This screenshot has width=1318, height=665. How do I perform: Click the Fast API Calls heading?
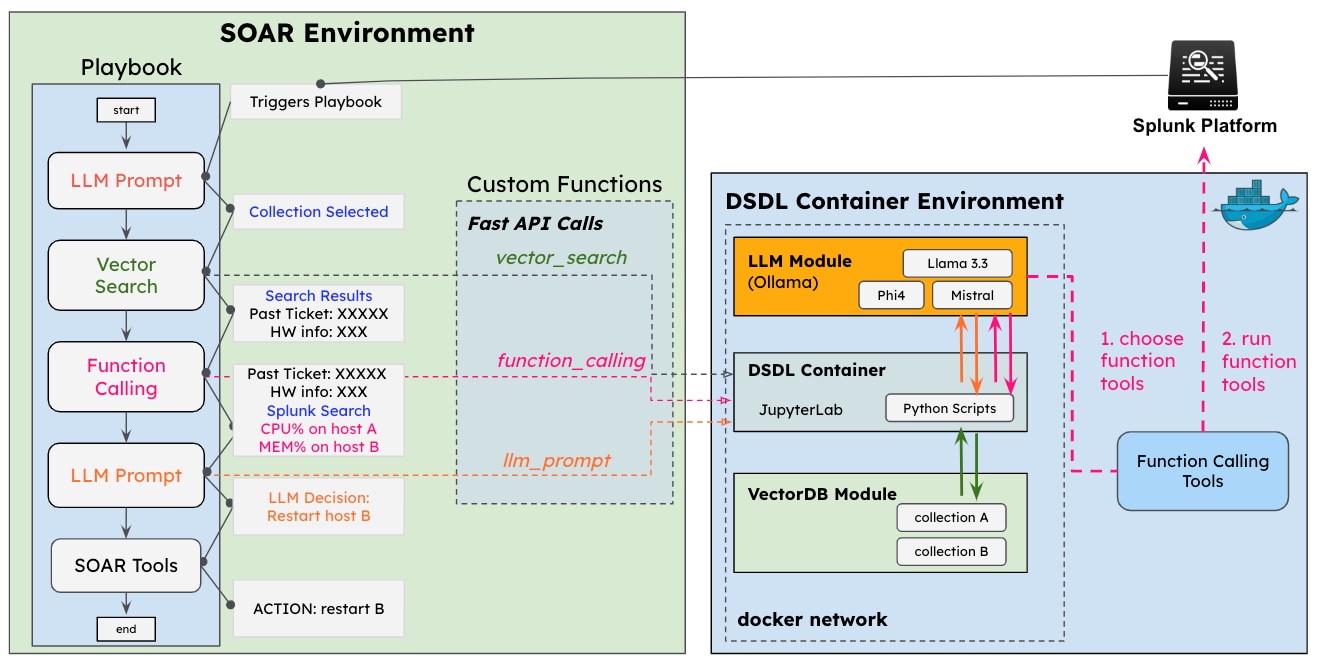535,222
